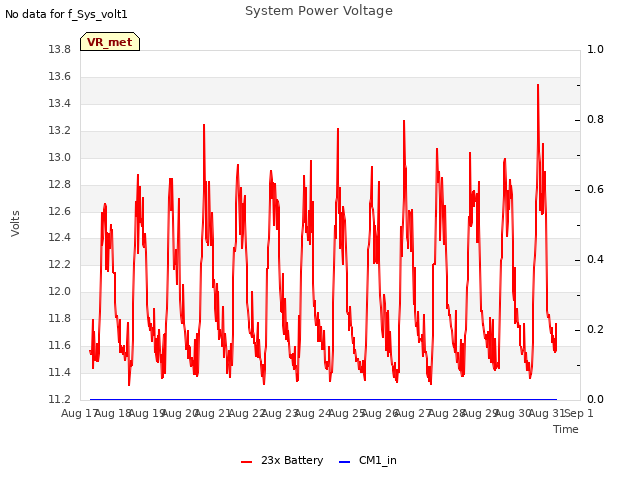Click the chart title System Power Voltage
This screenshot has height=480, width=640.
(319, 11)
